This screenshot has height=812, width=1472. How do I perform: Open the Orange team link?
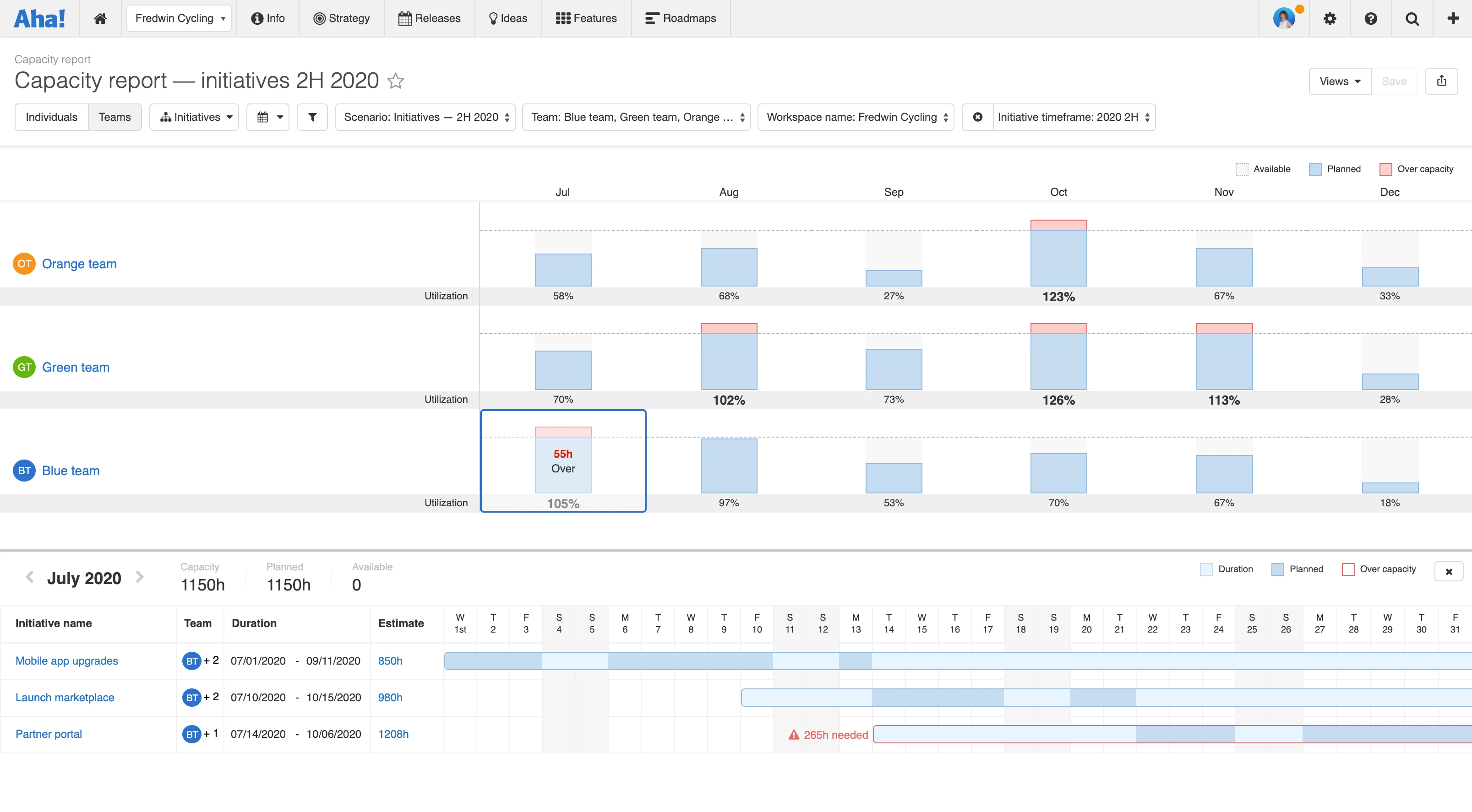(x=79, y=264)
